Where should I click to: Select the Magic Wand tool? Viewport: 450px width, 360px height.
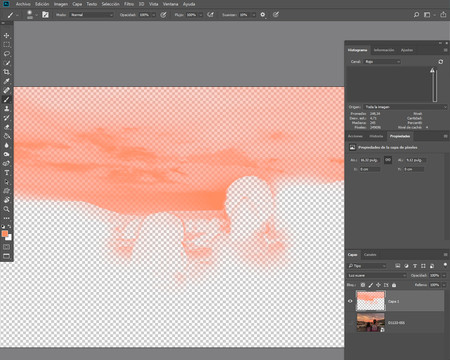pyautogui.click(x=6, y=63)
